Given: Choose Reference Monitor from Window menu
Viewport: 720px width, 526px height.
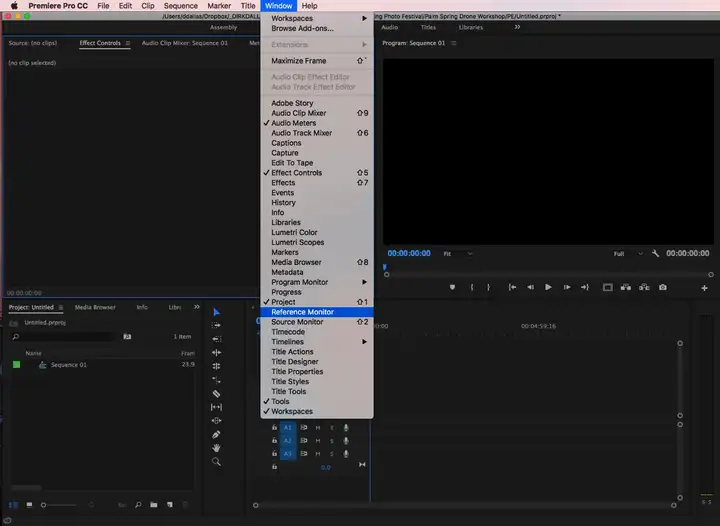Looking at the screenshot, I should (x=317, y=312).
